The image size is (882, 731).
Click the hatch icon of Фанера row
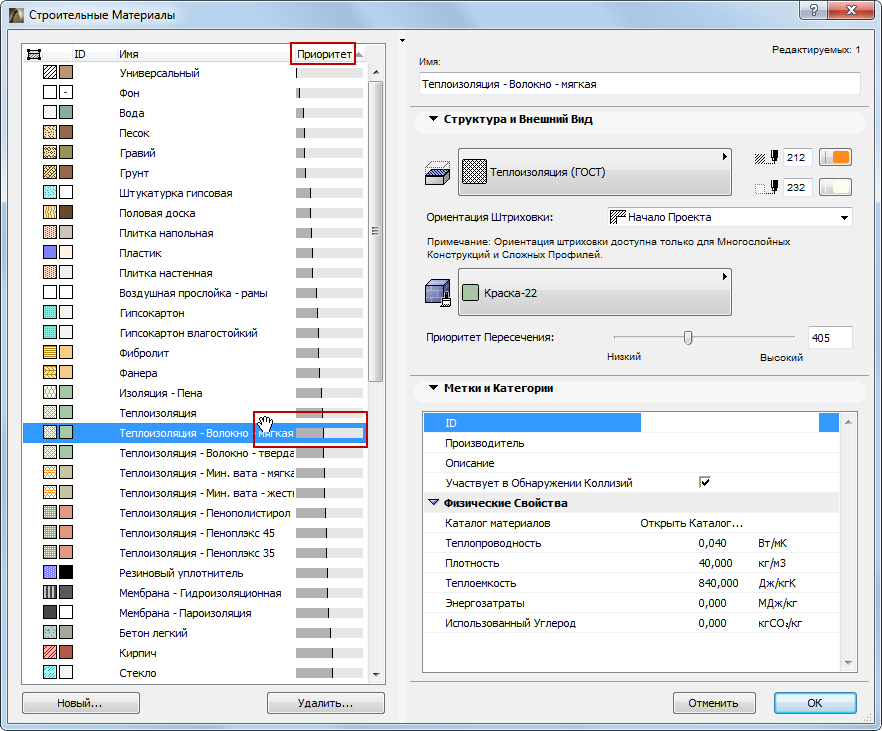click(50, 372)
